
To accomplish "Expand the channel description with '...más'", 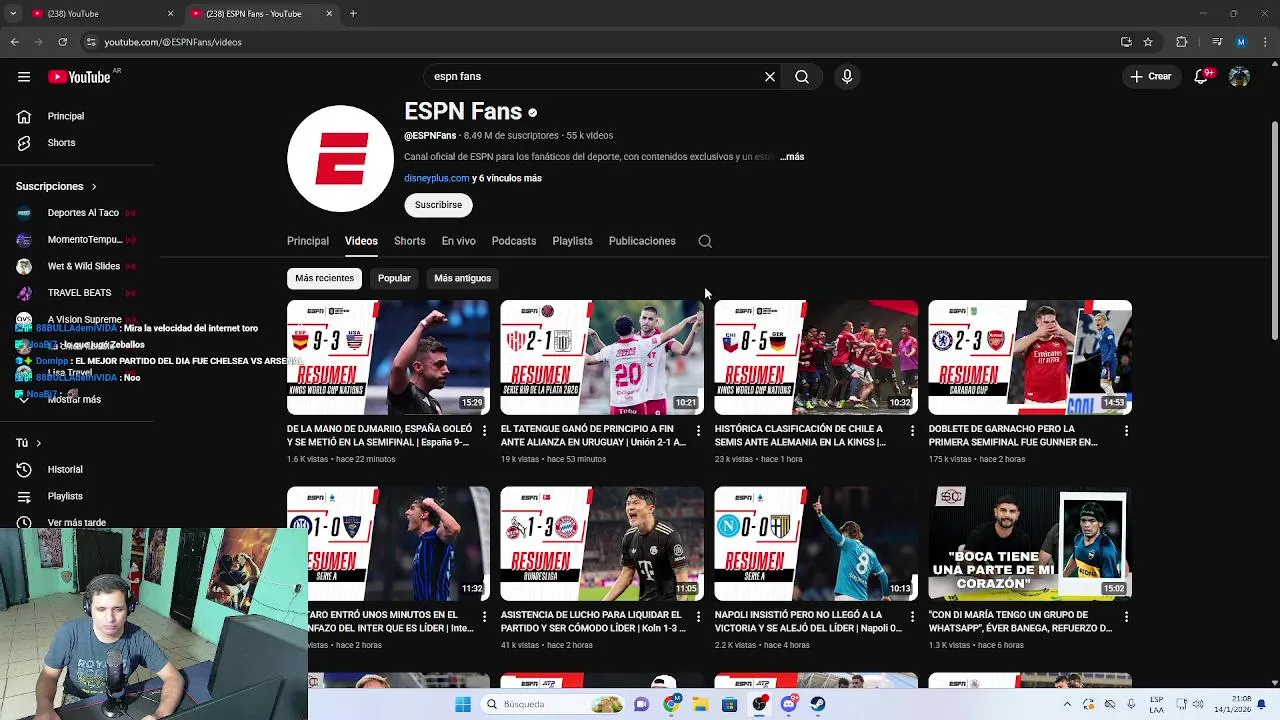I will click(792, 157).
